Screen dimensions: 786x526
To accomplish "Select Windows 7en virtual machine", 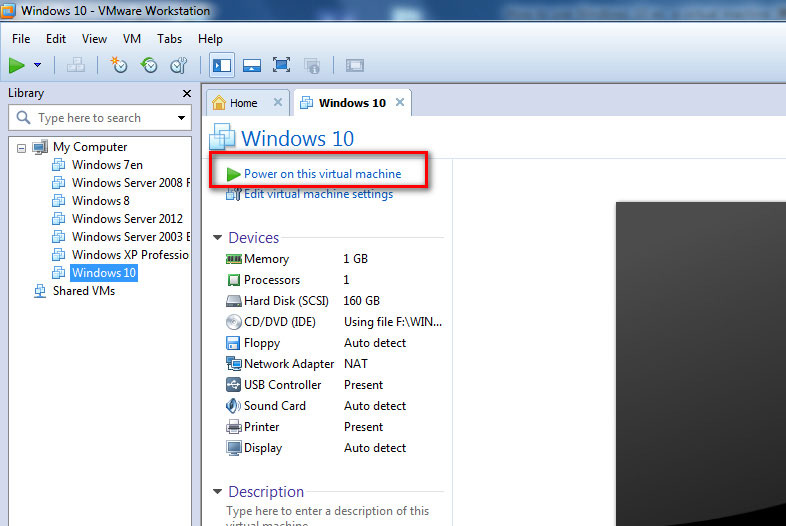I will 107,164.
